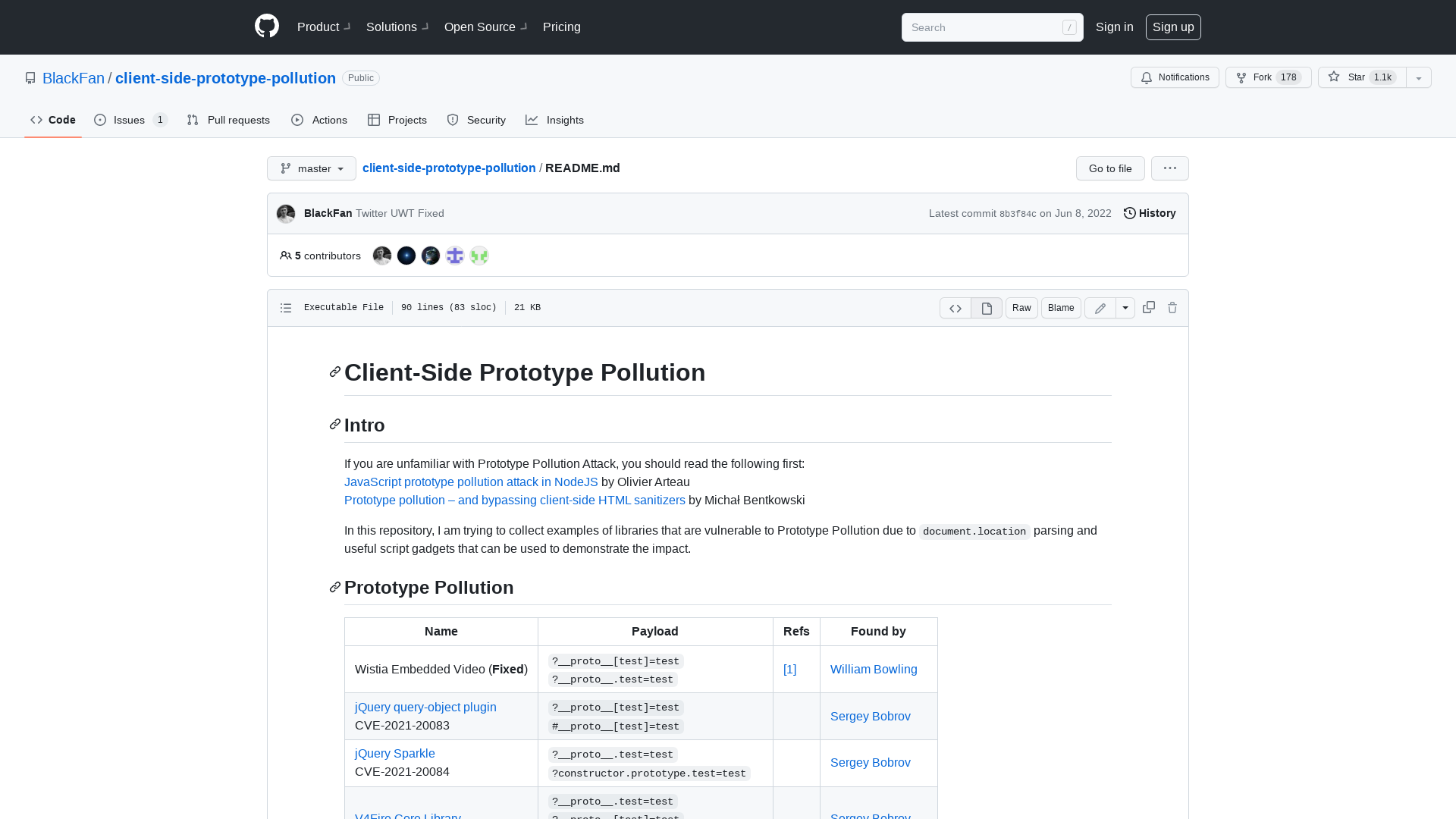Viewport: 1456px width, 819px height.
Task: Open JavaScript prototype pollution attack in NodeJS link
Action: [471, 482]
